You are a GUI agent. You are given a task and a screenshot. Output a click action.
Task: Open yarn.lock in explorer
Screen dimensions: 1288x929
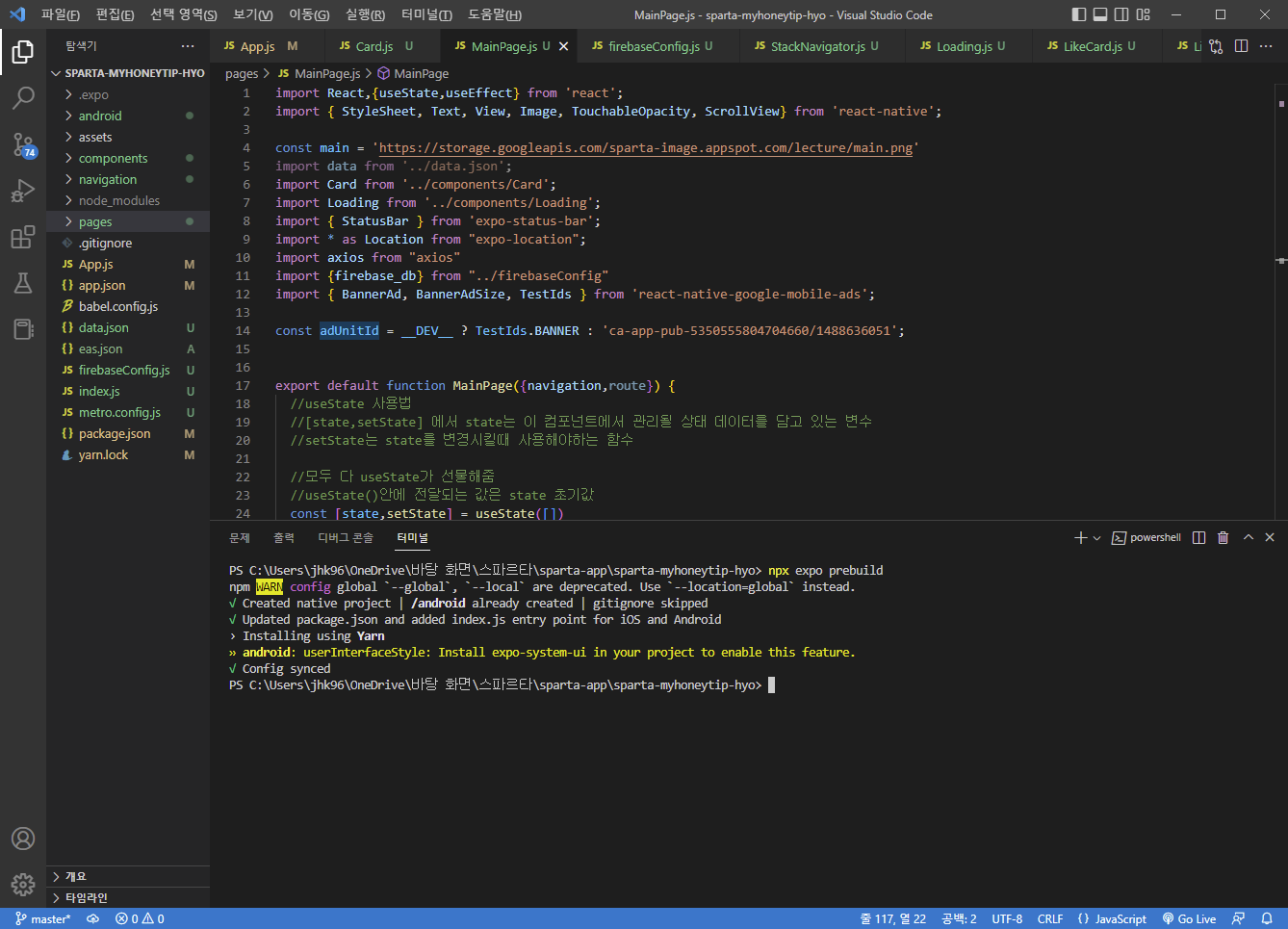128,454
